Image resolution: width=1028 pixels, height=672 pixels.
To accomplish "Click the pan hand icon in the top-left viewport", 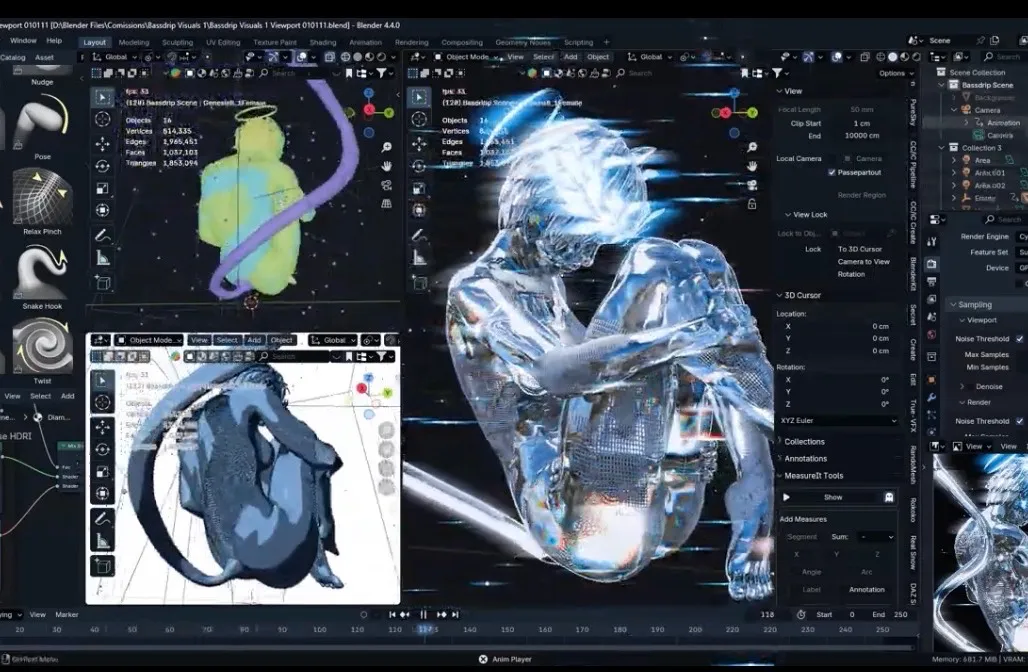I will 386,165.
